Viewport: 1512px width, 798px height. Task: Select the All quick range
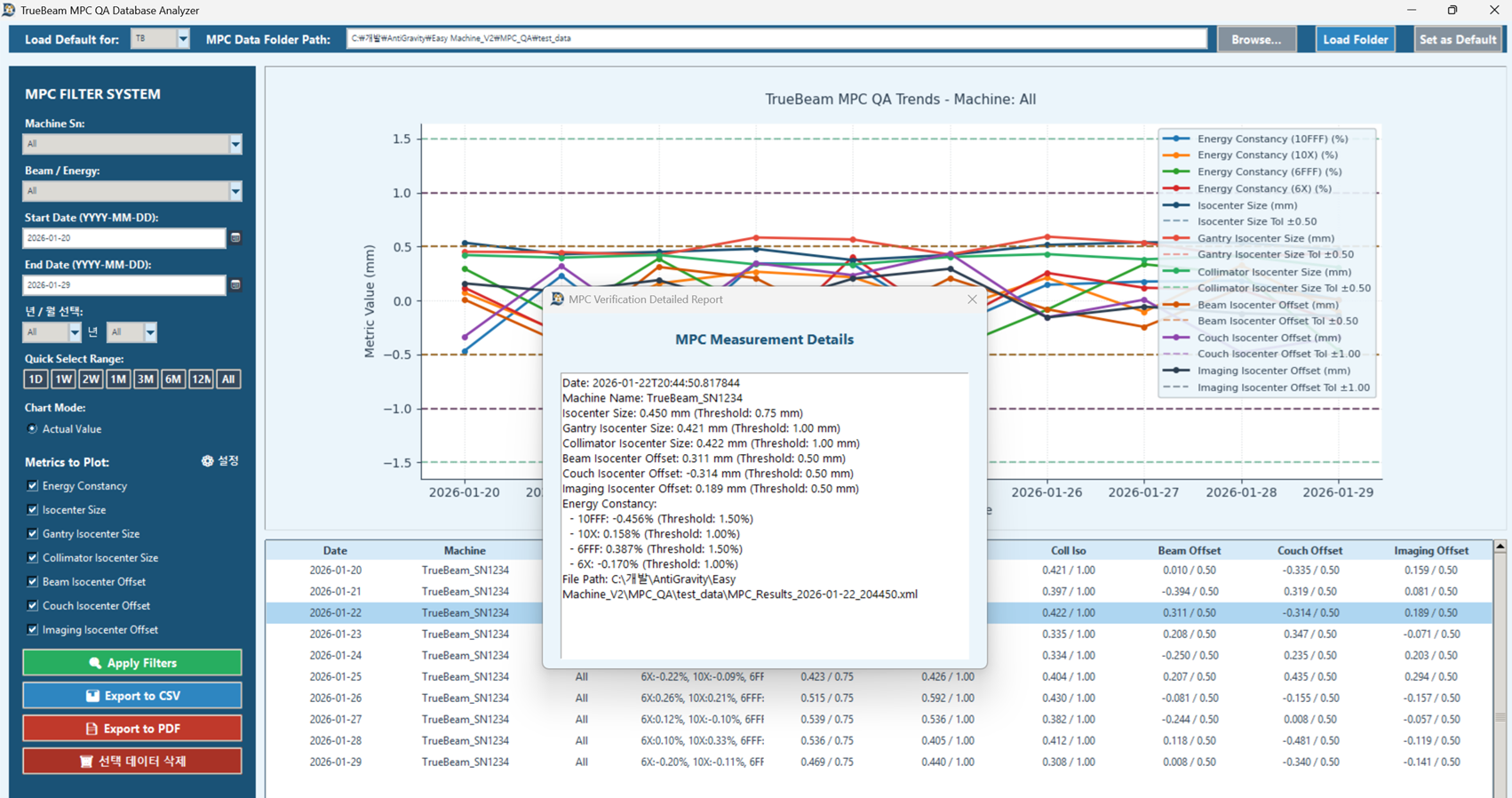click(x=228, y=379)
